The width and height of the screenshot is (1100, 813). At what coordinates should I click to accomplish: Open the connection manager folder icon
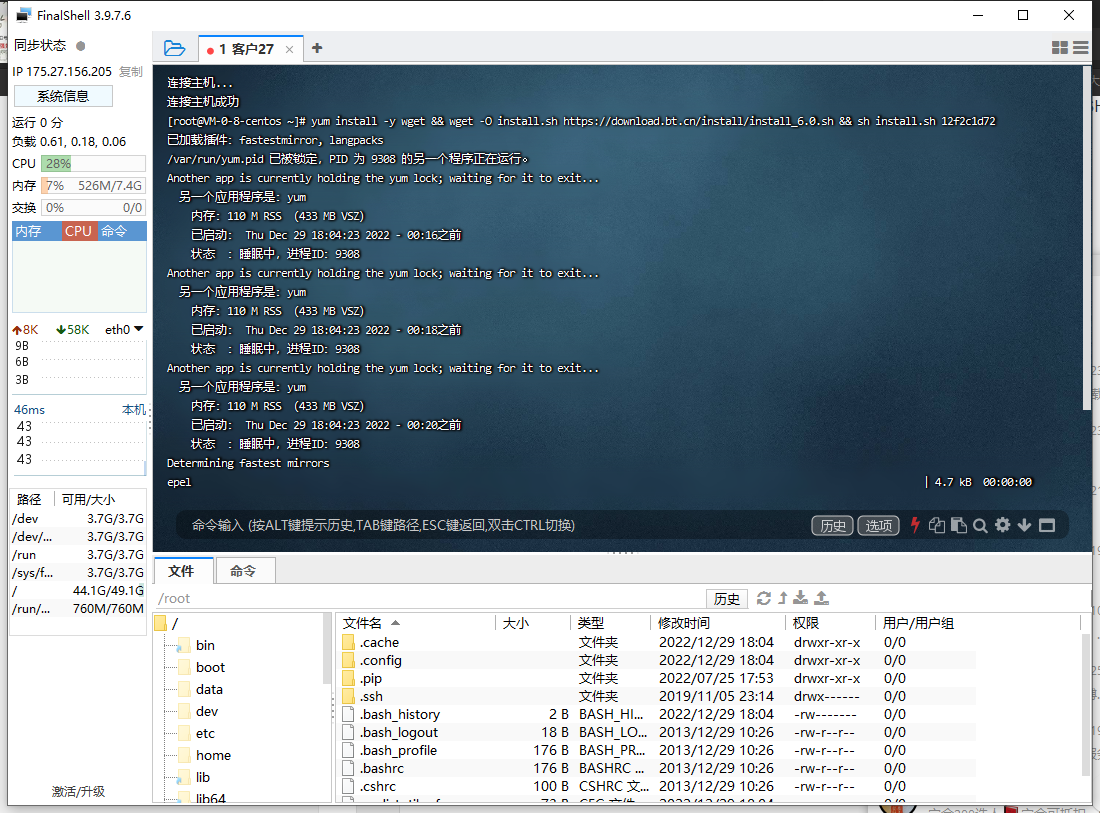click(174, 48)
